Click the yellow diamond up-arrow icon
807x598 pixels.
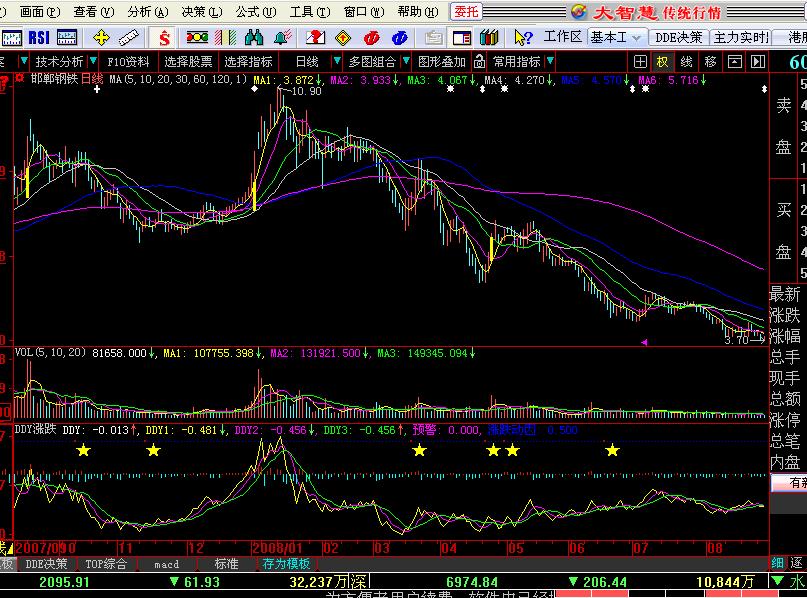pyautogui.click(x=343, y=38)
